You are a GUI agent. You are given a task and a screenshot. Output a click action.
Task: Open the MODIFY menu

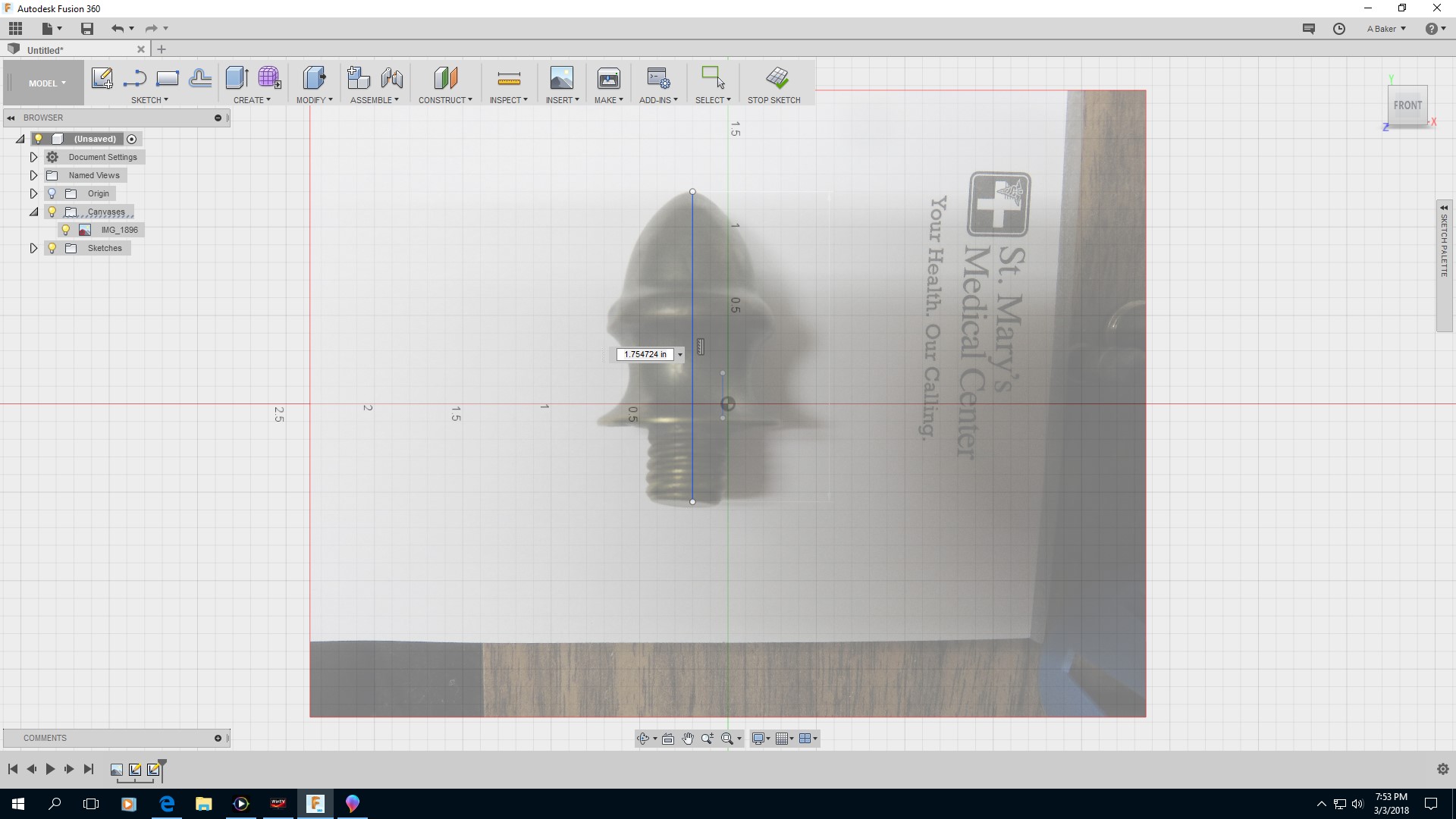point(314,100)
